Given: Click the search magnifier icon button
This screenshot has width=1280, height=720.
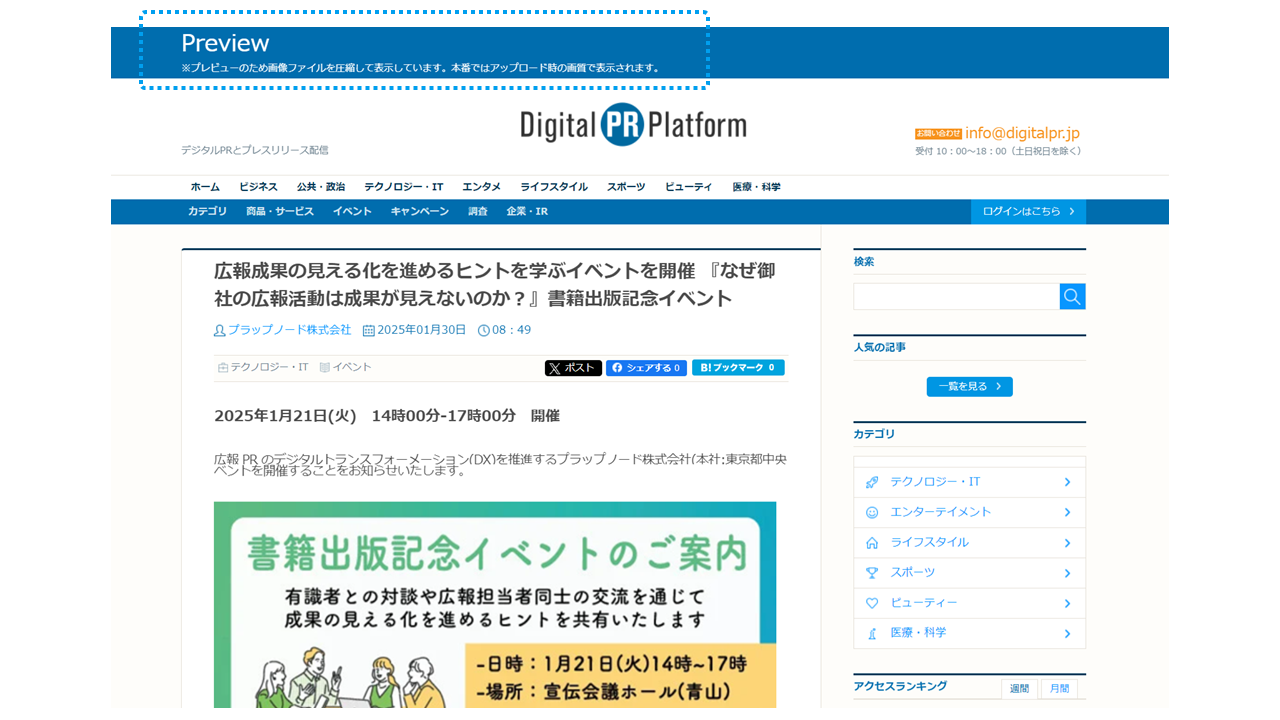Looking at the screenshot, I should pyautogui.click(x=1072, y=297).
